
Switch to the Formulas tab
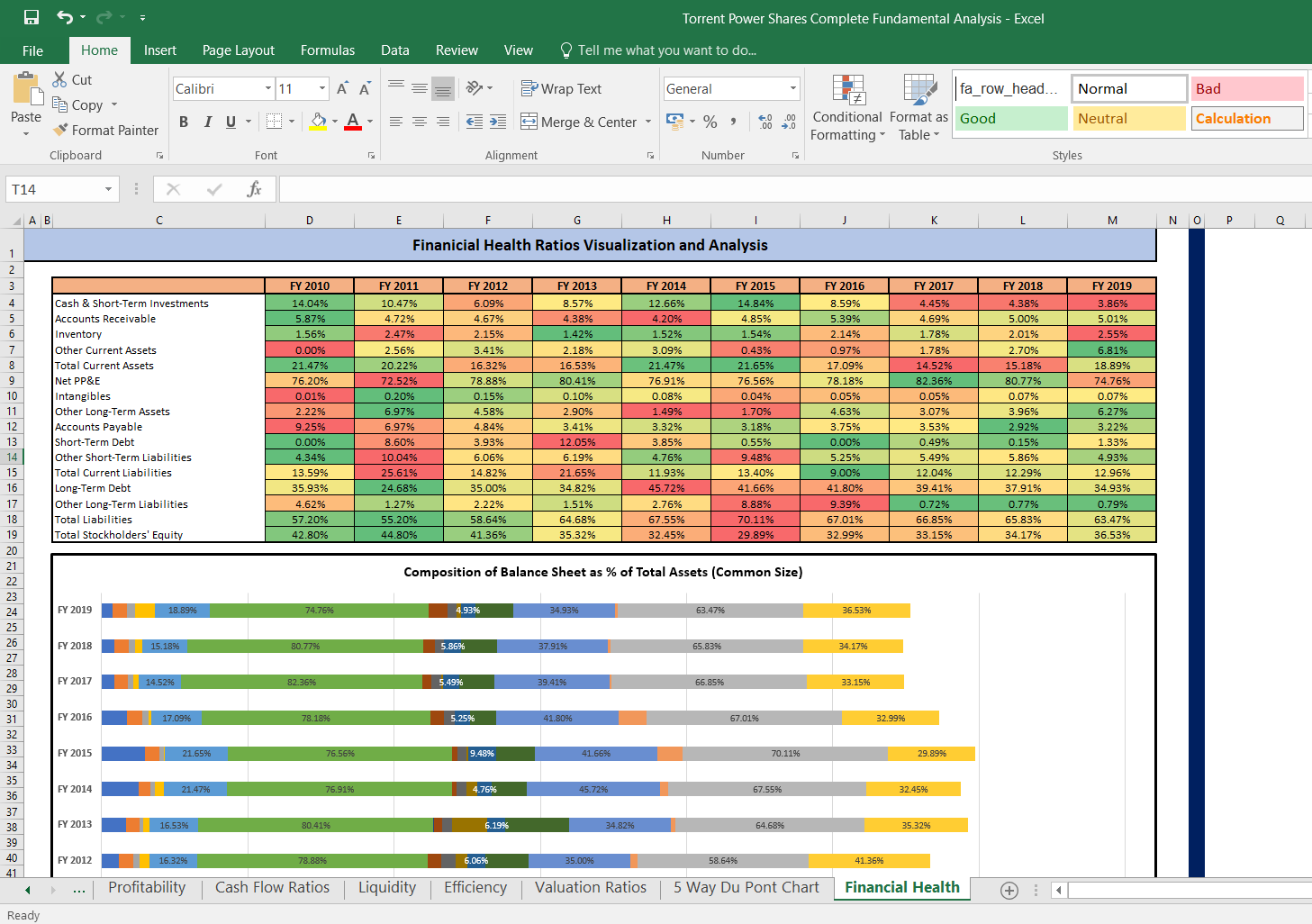[x=328, y=50]
